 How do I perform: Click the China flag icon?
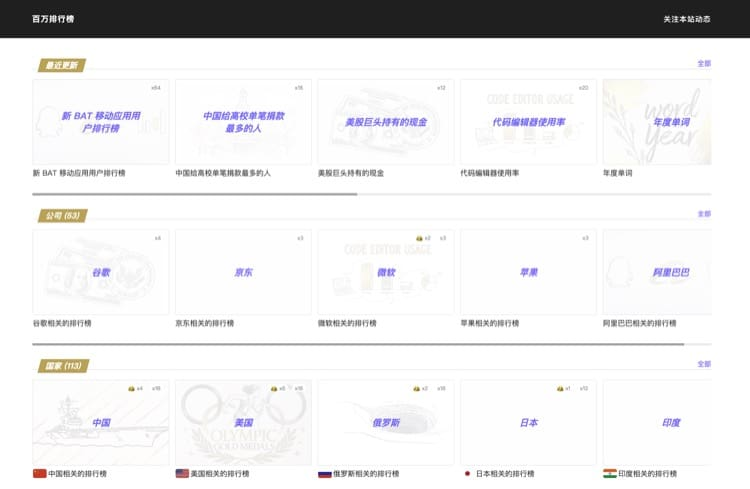tap(39, 474)
